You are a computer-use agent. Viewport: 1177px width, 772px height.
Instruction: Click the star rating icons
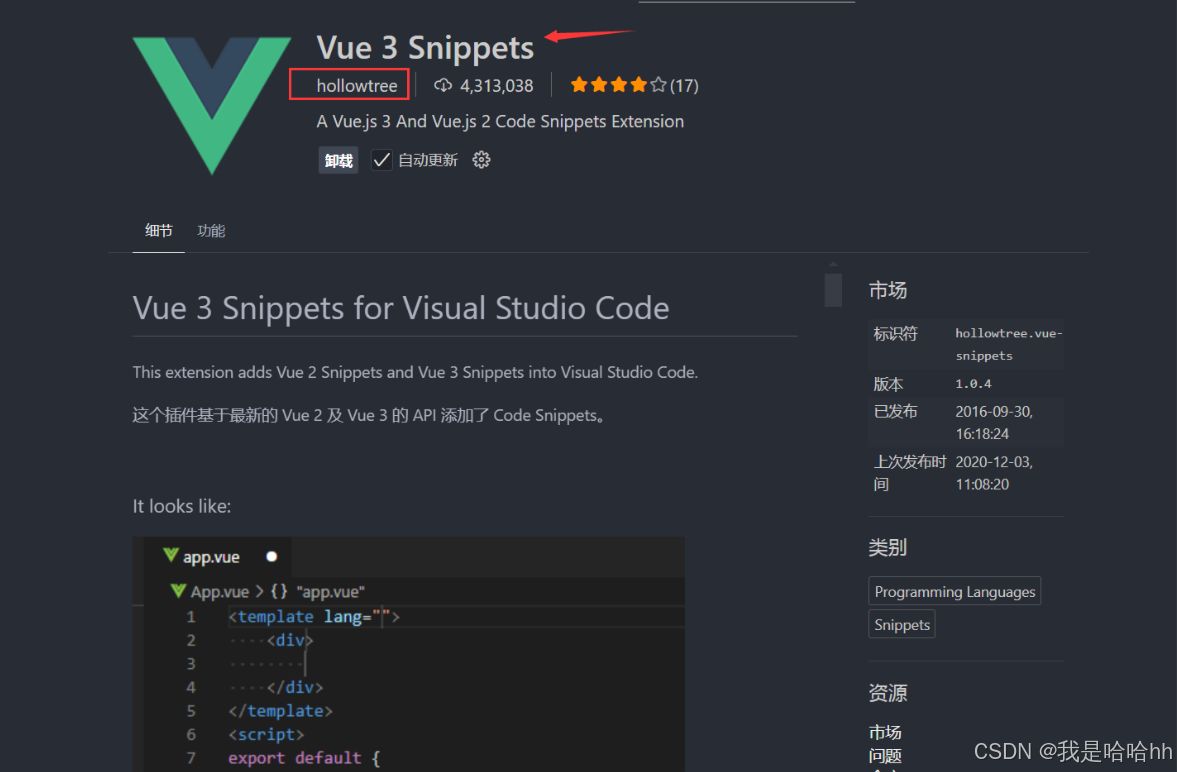[x=618, y=85]
